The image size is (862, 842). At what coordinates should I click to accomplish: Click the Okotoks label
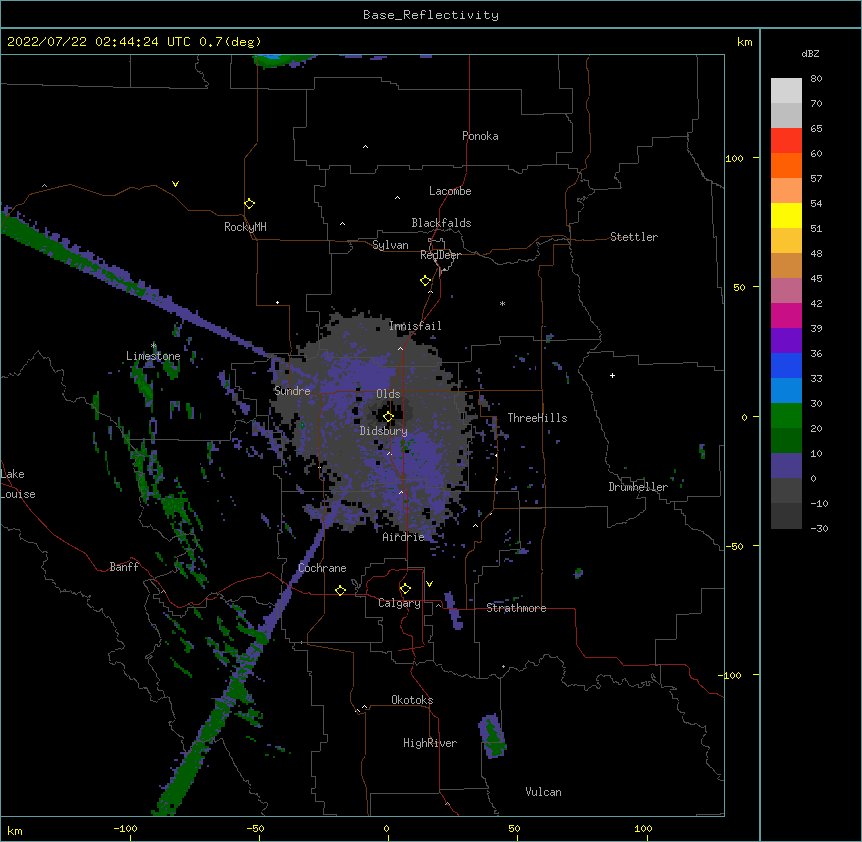click(x=412, y=700)
